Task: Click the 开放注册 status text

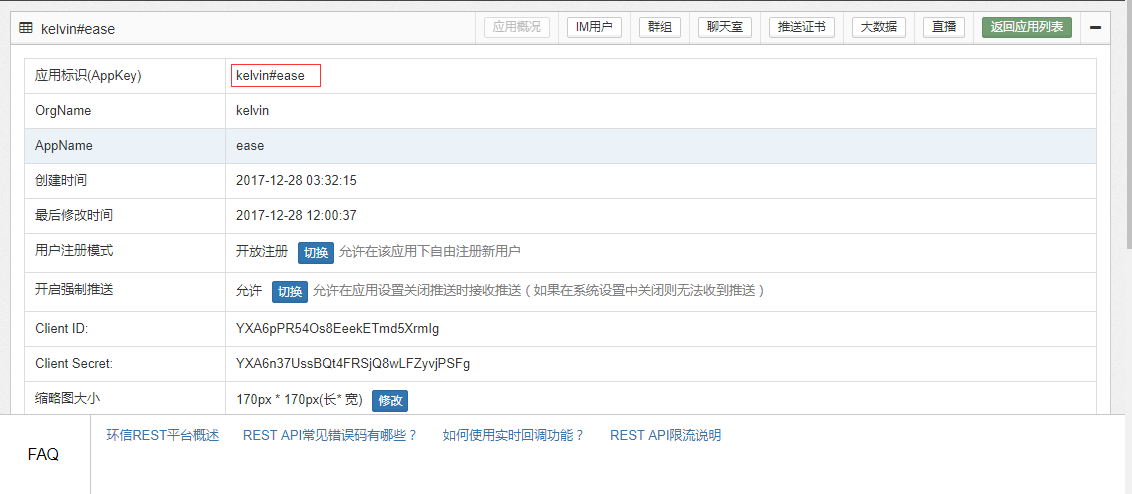Action: click(261, 252)
